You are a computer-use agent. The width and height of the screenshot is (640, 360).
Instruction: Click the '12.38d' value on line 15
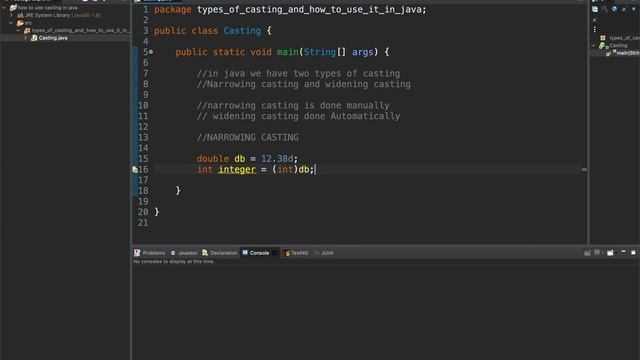(277, 159)
